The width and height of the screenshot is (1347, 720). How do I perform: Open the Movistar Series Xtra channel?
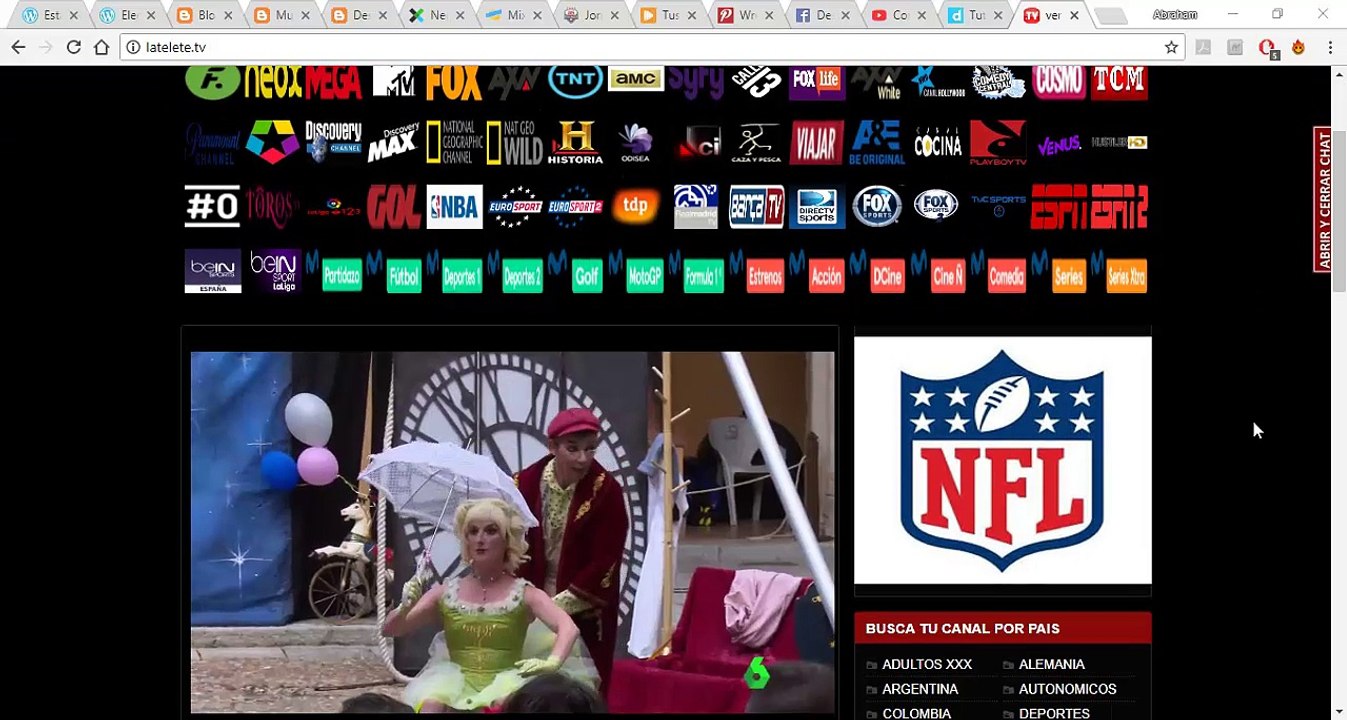[1119, 271]
